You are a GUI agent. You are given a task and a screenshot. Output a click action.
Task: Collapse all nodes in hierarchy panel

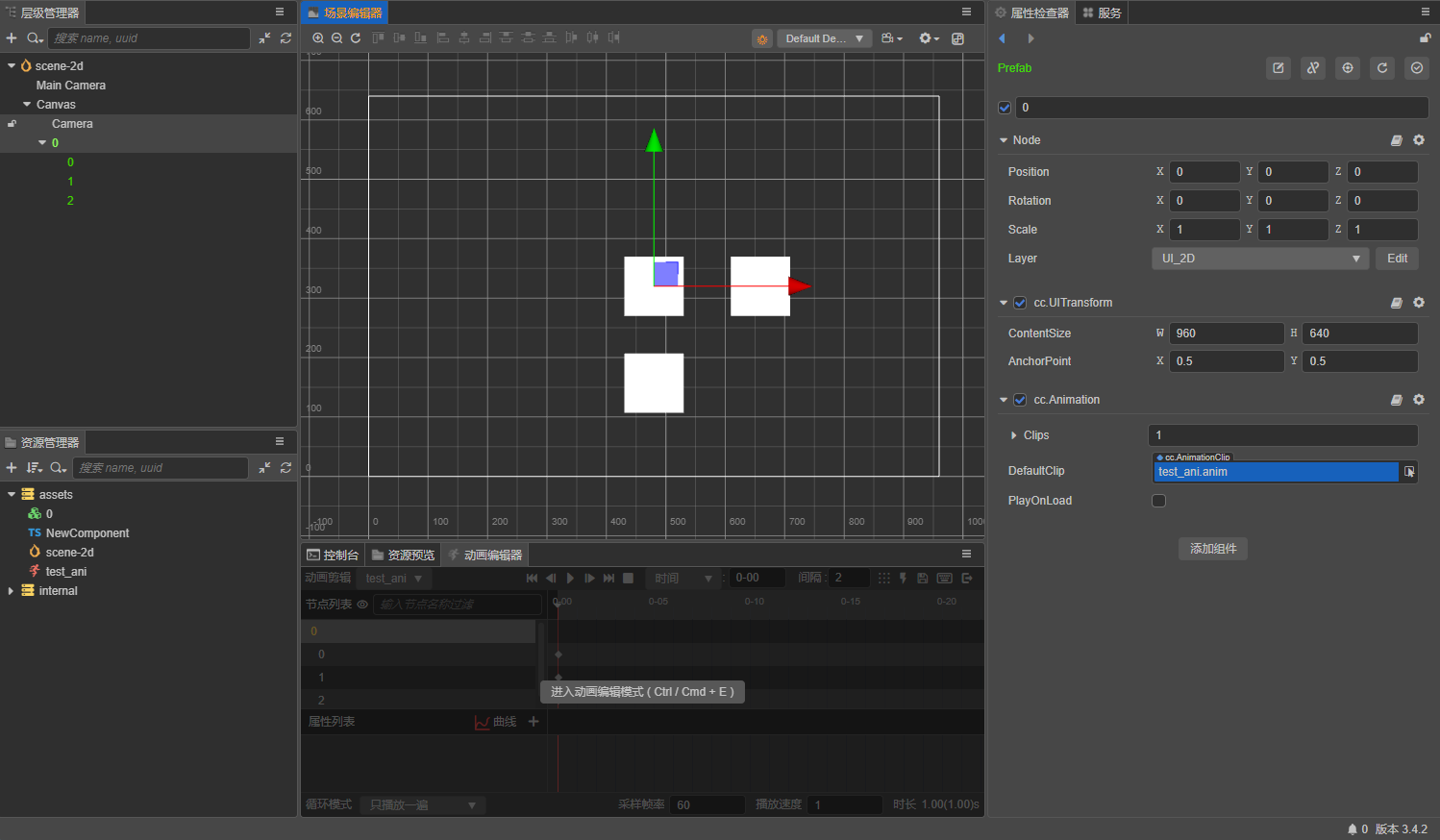[x=264, y=38]
